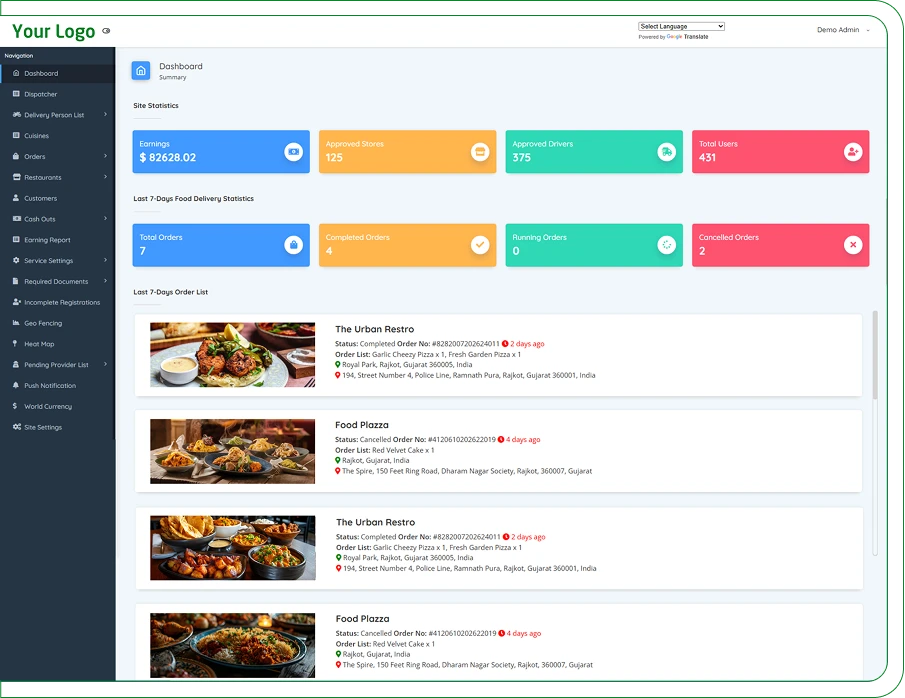The image size is (905, 698).
Task: Expand the Required Documents chevron
Action: 106,281
